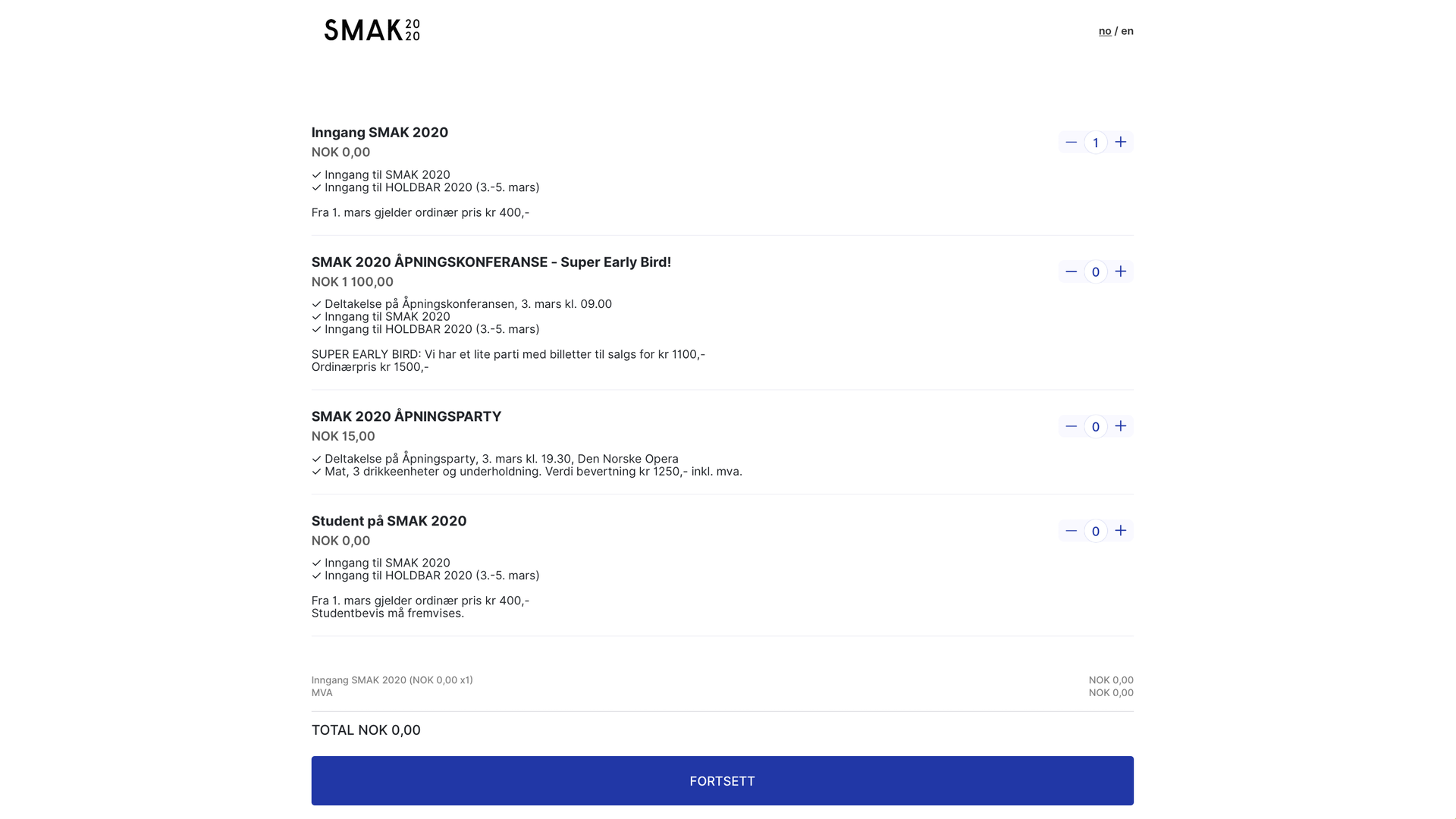Switch language to English
This screenshot has width=1456, height=819.
coord(1127,31)
